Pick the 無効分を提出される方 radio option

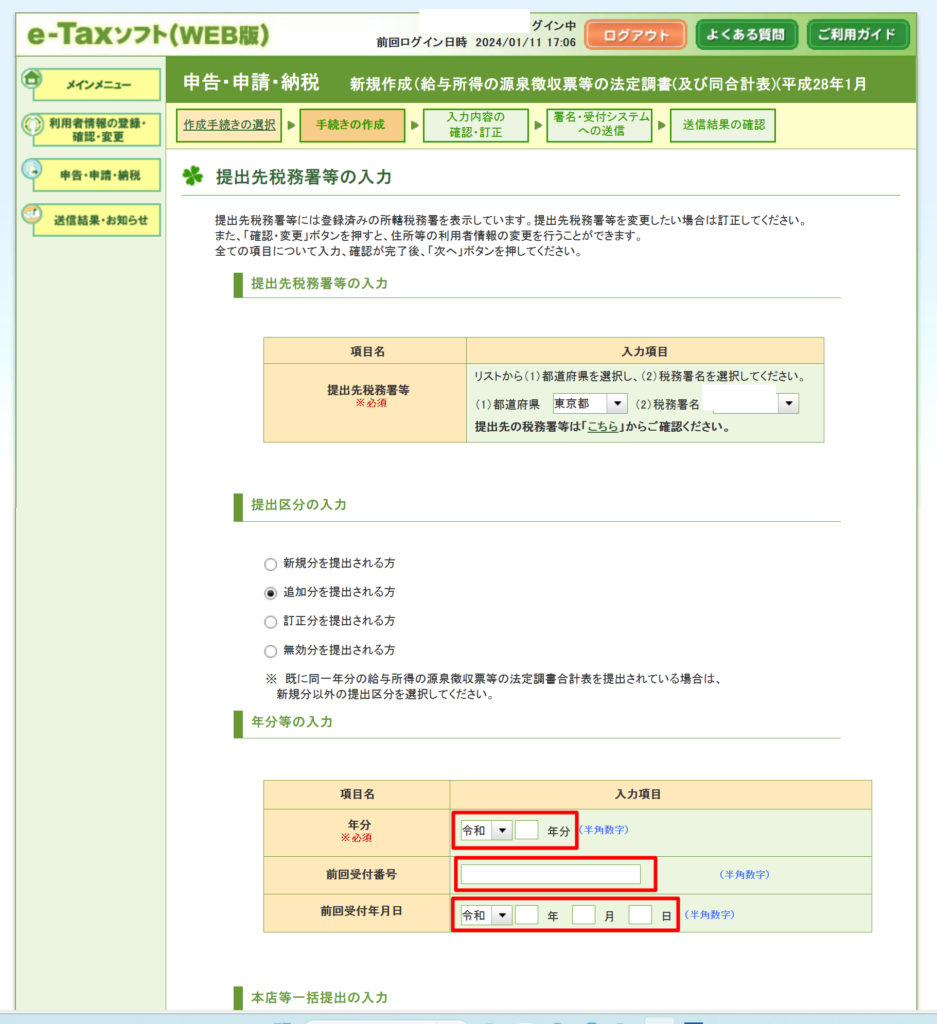click(x=270, y=650)
